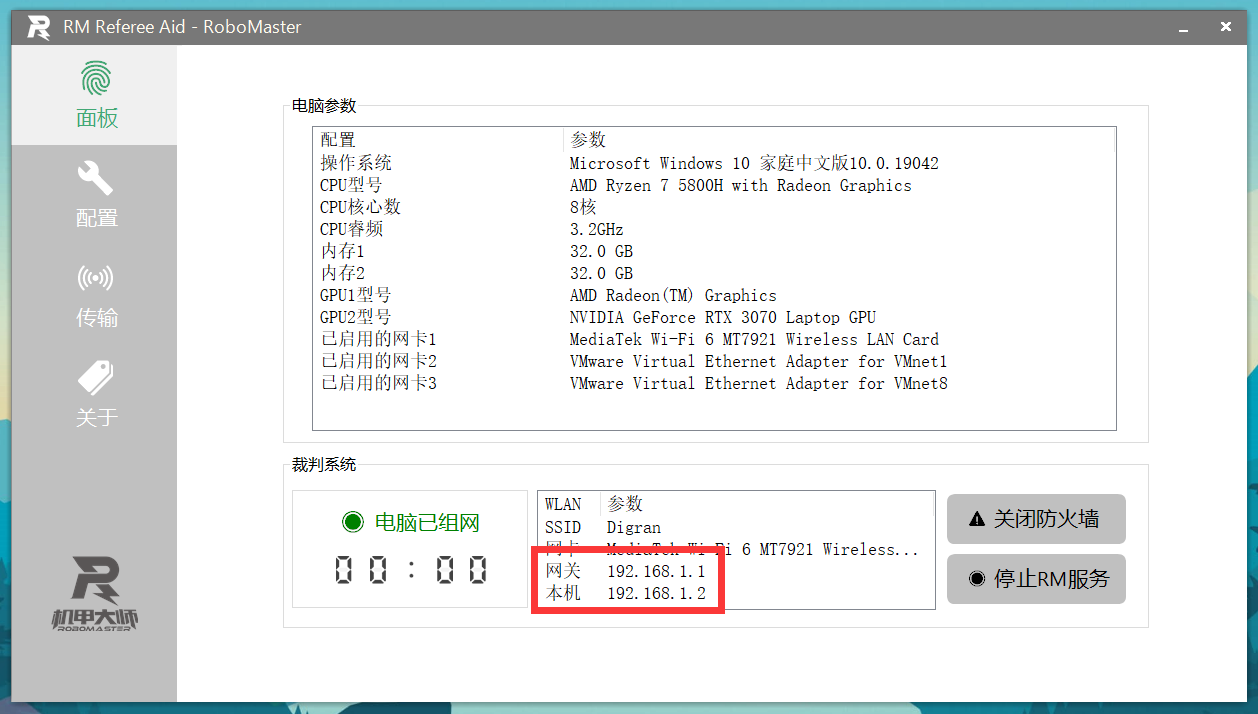Select the 已启用的网卡1 row

714,339
